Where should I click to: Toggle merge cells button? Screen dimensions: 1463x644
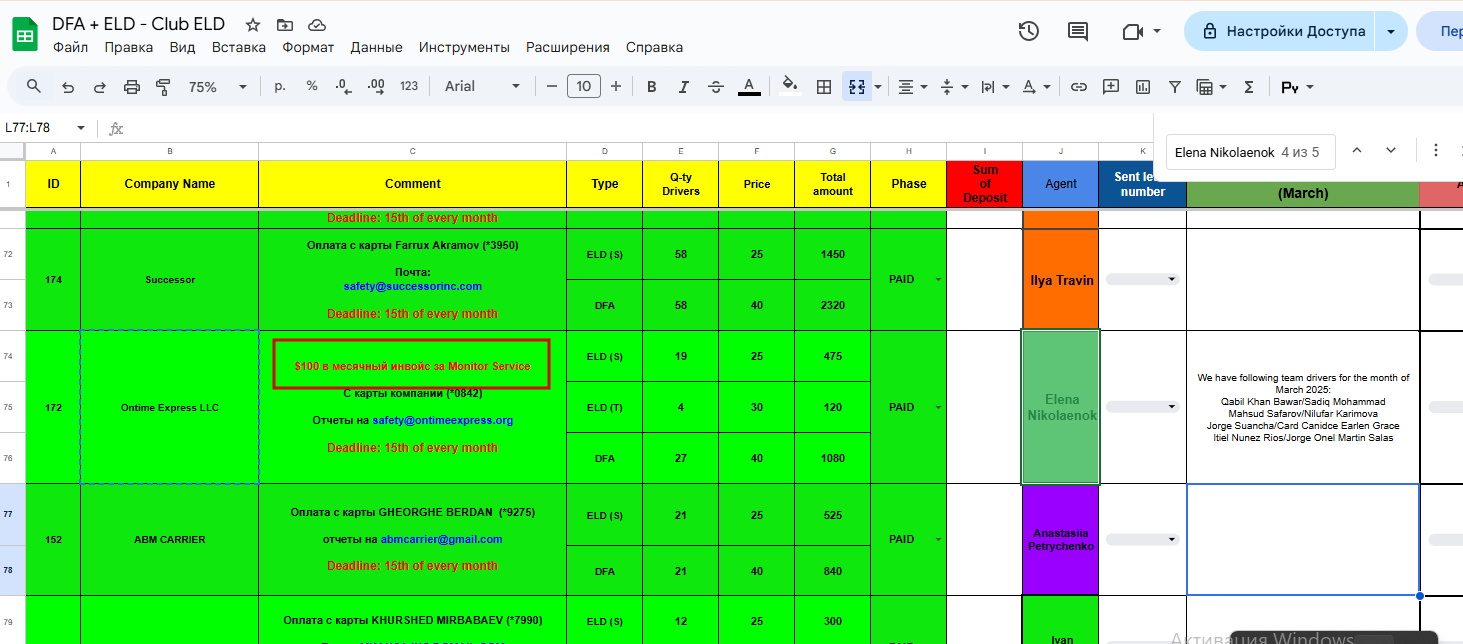click(857, 87)
